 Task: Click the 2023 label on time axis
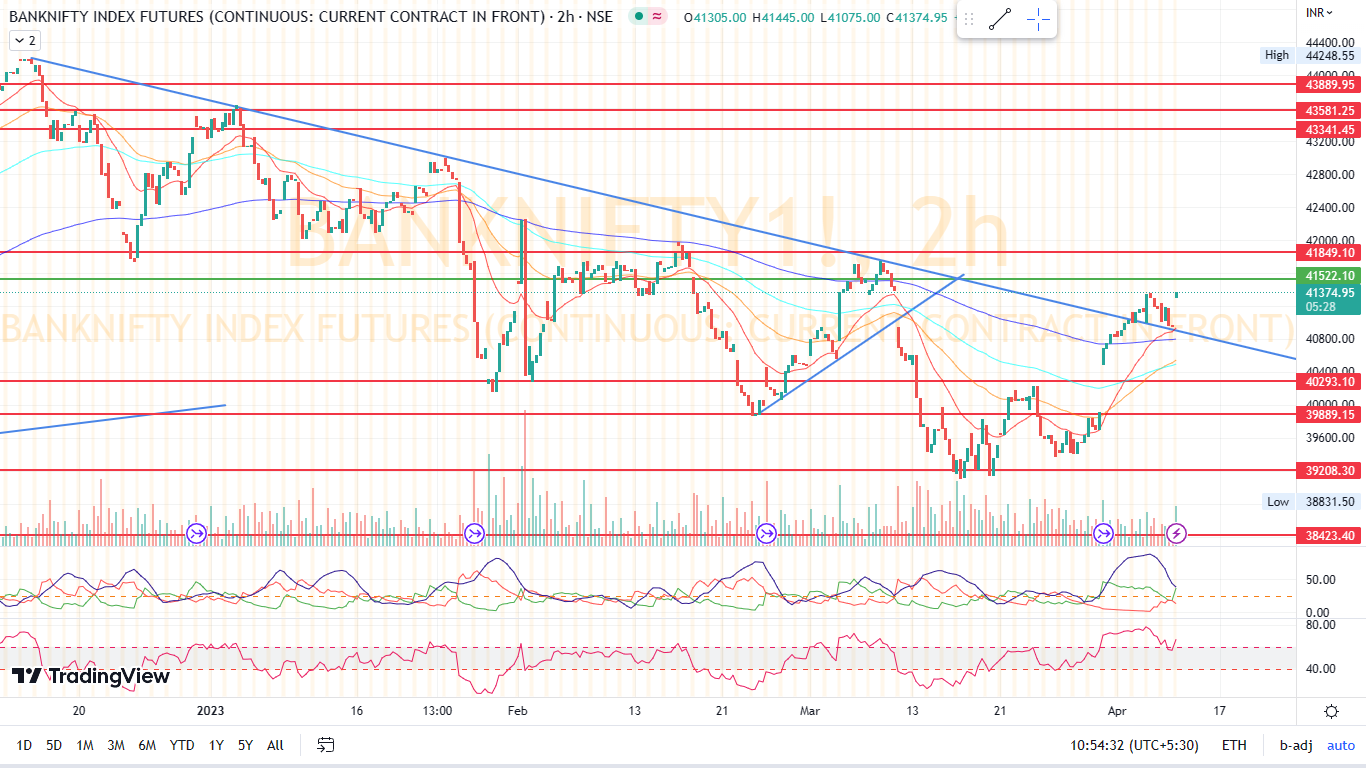pos(211,711)
